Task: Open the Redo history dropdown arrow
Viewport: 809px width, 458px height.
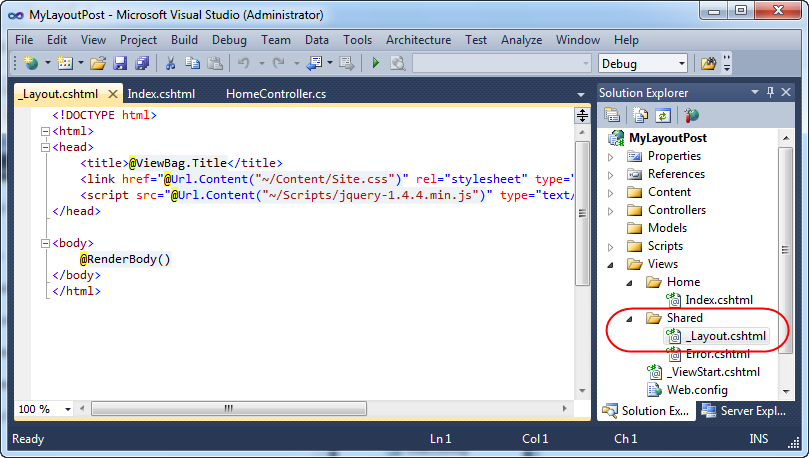Action: [297, 63]
